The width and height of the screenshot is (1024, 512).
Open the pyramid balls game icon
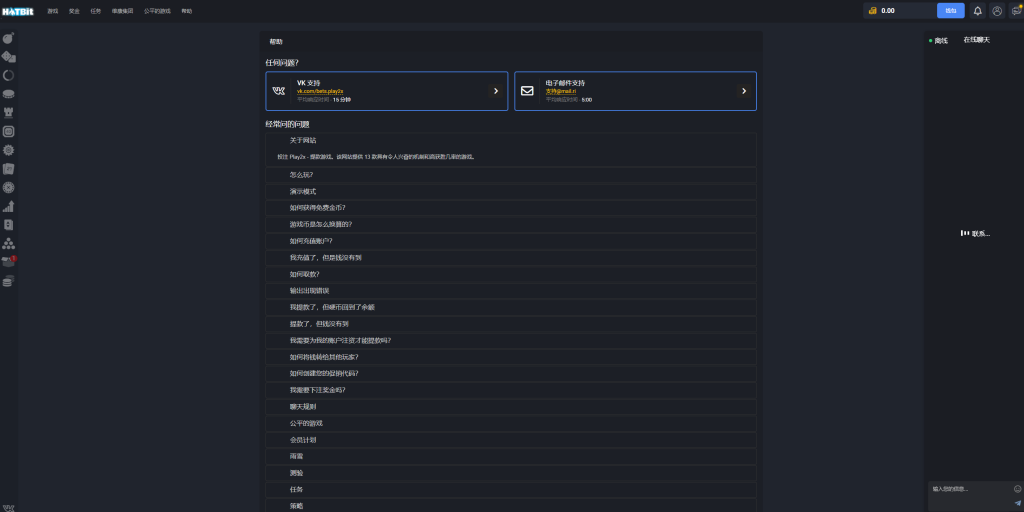pos(8,244)
